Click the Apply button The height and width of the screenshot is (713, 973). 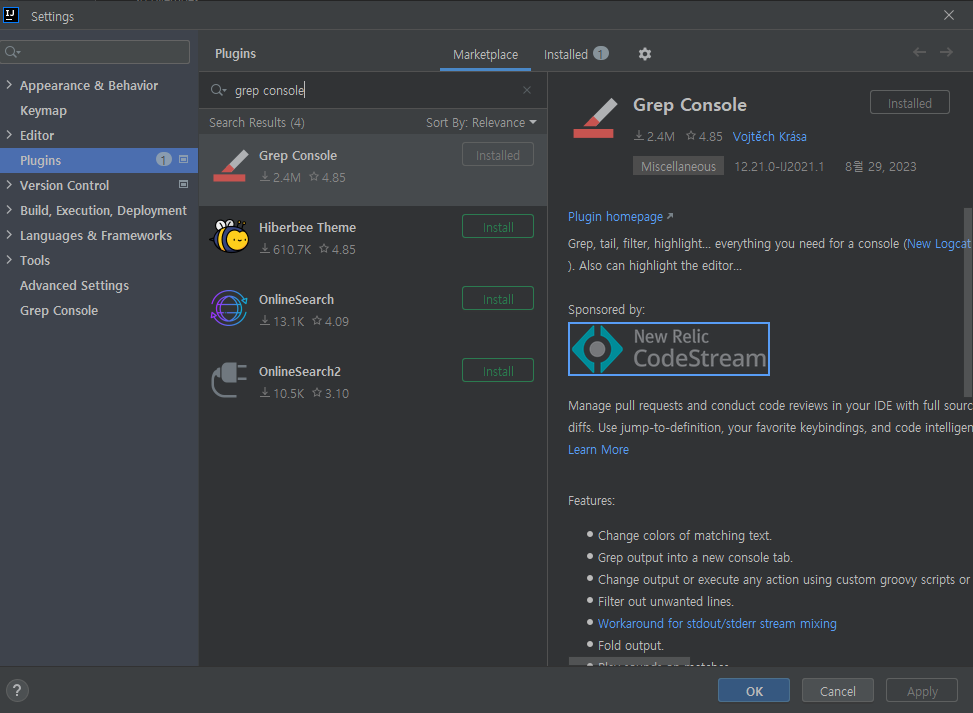pos(921,691)
